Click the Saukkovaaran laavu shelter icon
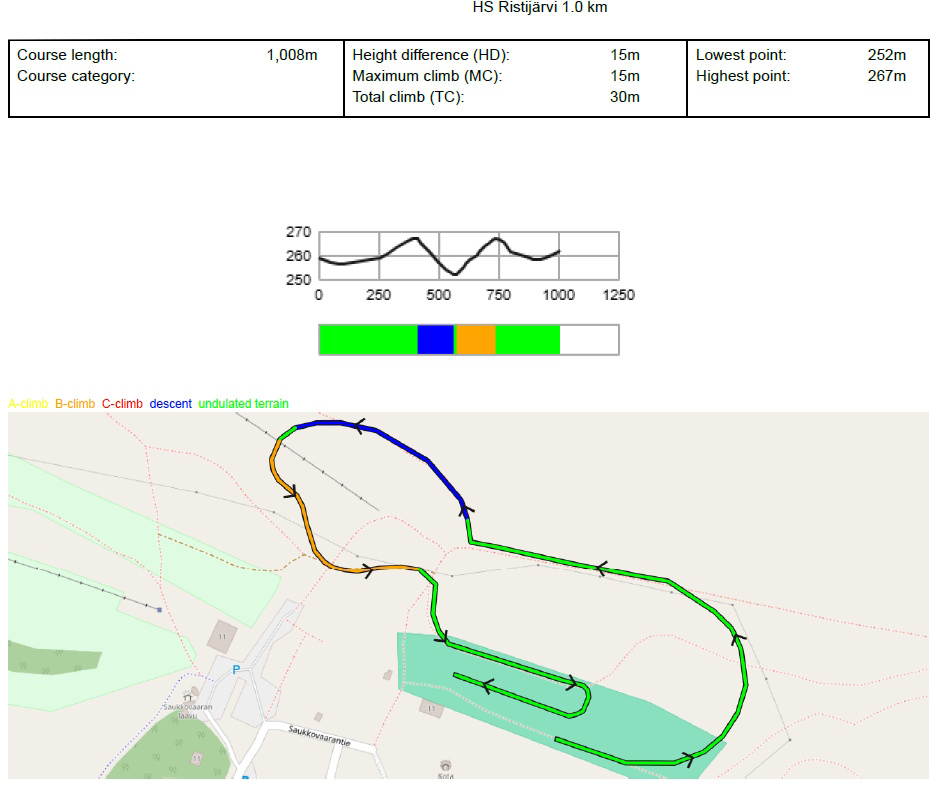Viewport: 936px width, 785px height. (187, 697)
